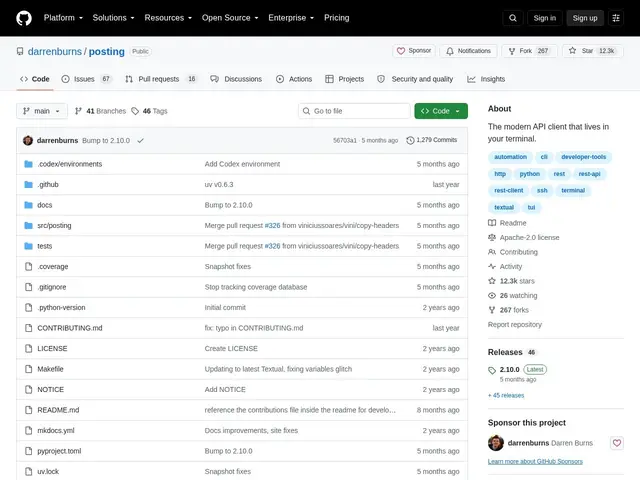Click folder icon for docs
The height and width of the screenshot is (480, 640).
[x=28, y=205]
